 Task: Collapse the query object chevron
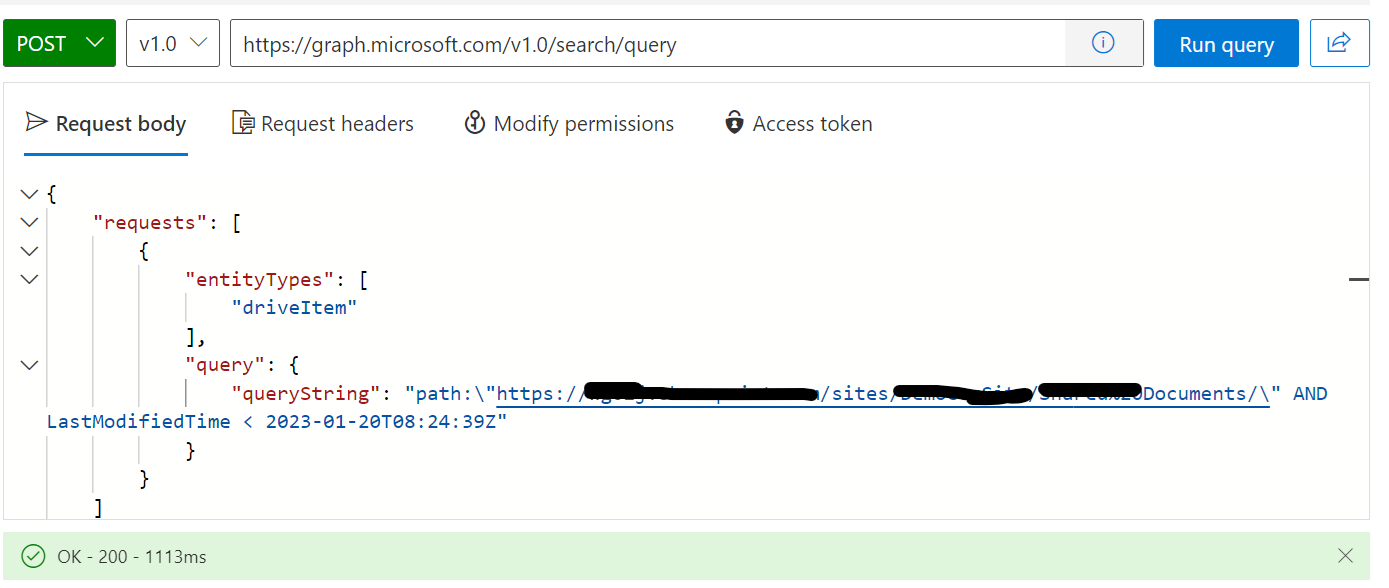point(29,364)
